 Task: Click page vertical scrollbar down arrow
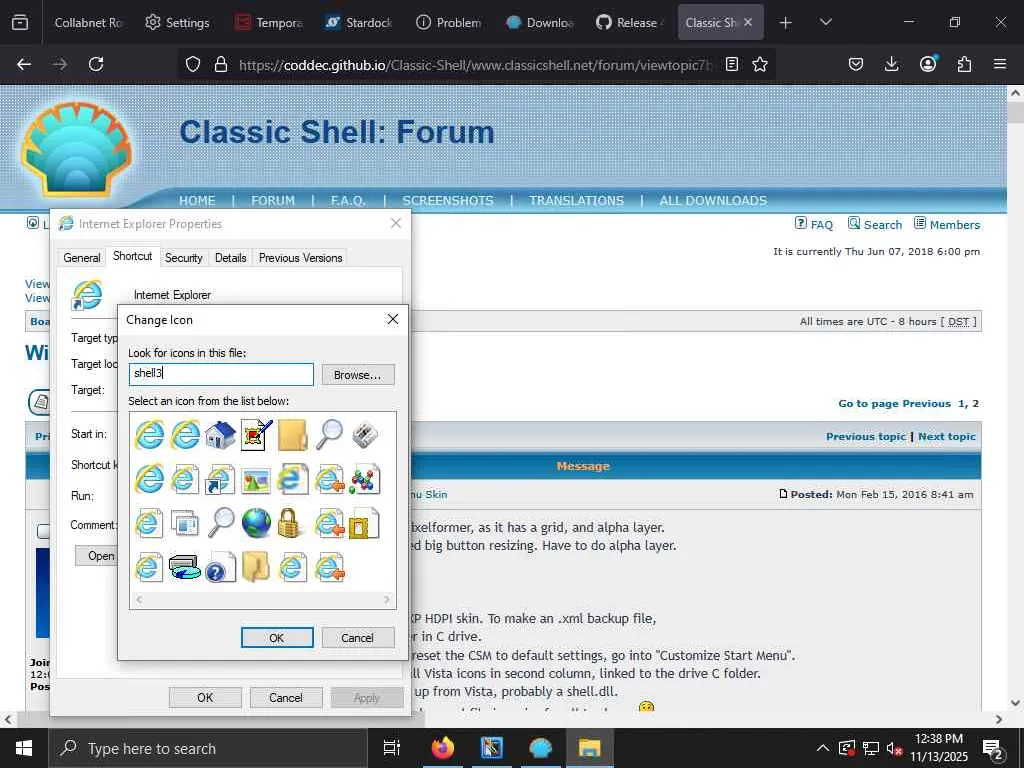[1015, 703]
